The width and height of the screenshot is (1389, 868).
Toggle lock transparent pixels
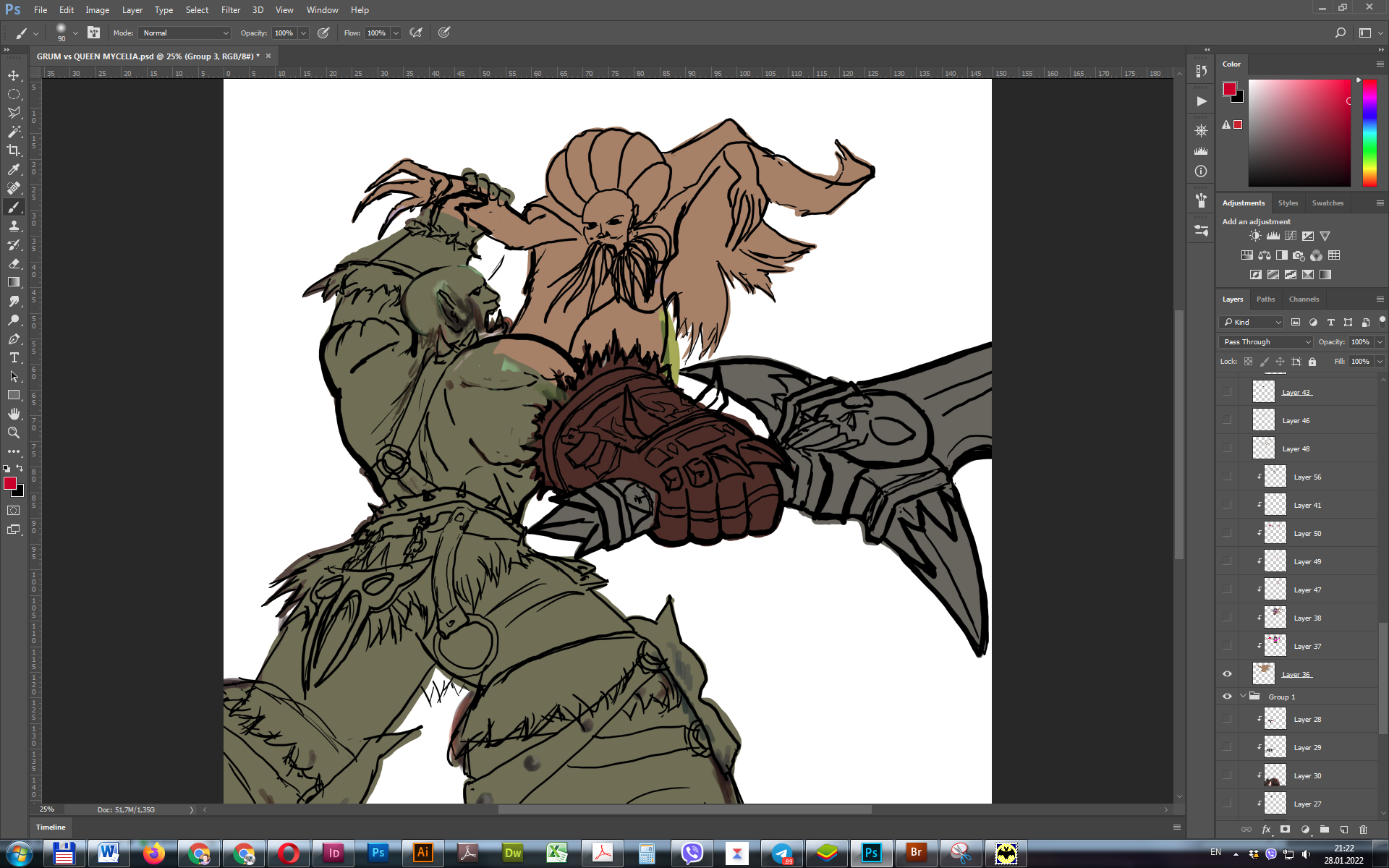pyautogui.click(x=1248, y=362)
